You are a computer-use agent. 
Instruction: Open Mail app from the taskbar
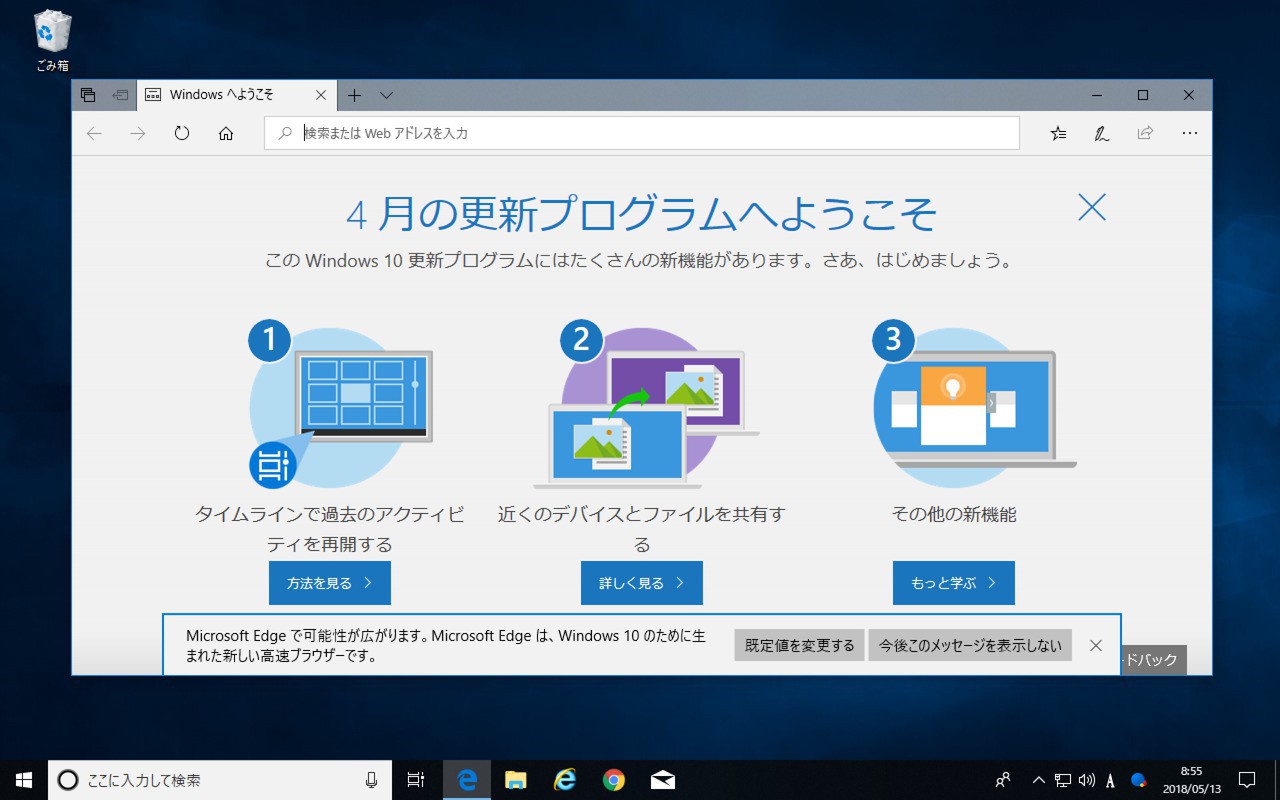662,780
